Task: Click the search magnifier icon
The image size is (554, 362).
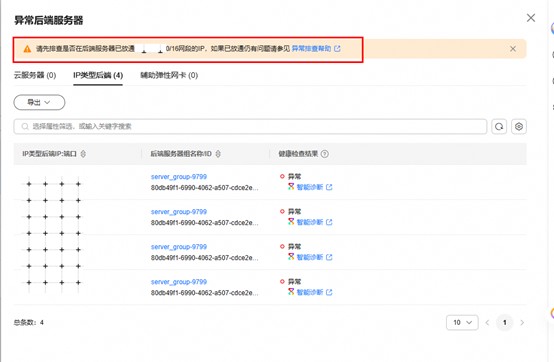Action: click(25, 126)
